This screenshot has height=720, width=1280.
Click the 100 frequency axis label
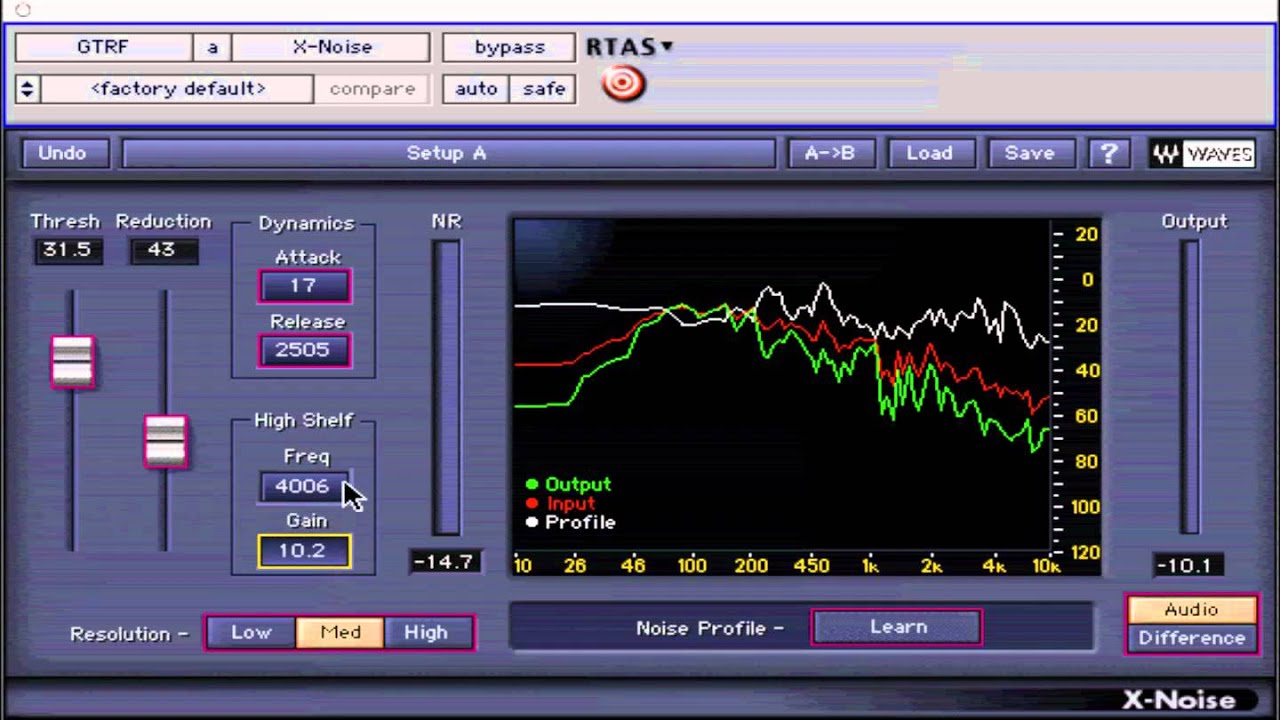(x=692, y=566)
